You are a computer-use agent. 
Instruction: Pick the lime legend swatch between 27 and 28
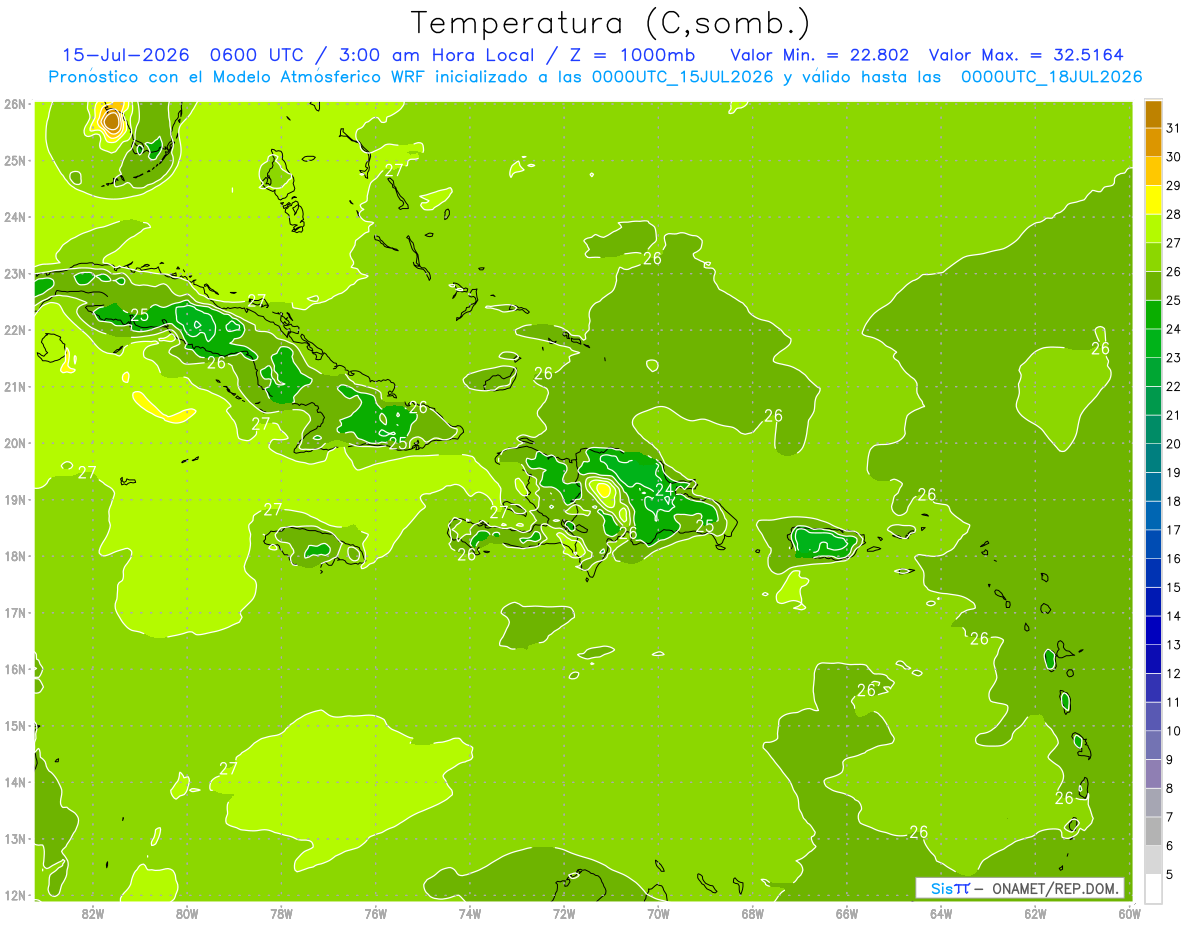(1153, 228)
